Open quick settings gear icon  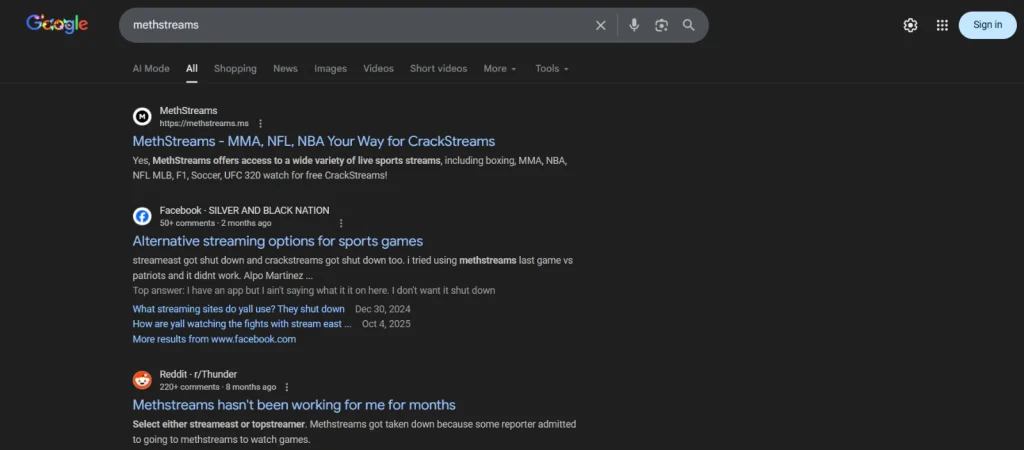910,25
